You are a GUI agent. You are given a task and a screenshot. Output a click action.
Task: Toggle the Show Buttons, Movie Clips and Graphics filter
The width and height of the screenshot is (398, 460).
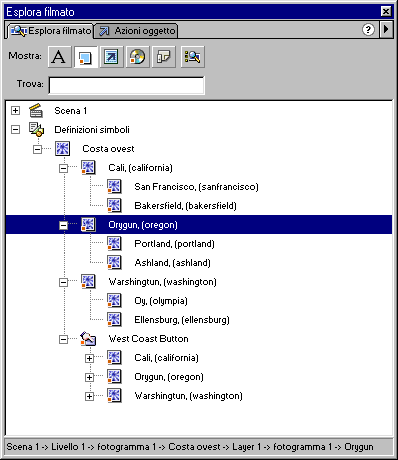coord(85,57)
